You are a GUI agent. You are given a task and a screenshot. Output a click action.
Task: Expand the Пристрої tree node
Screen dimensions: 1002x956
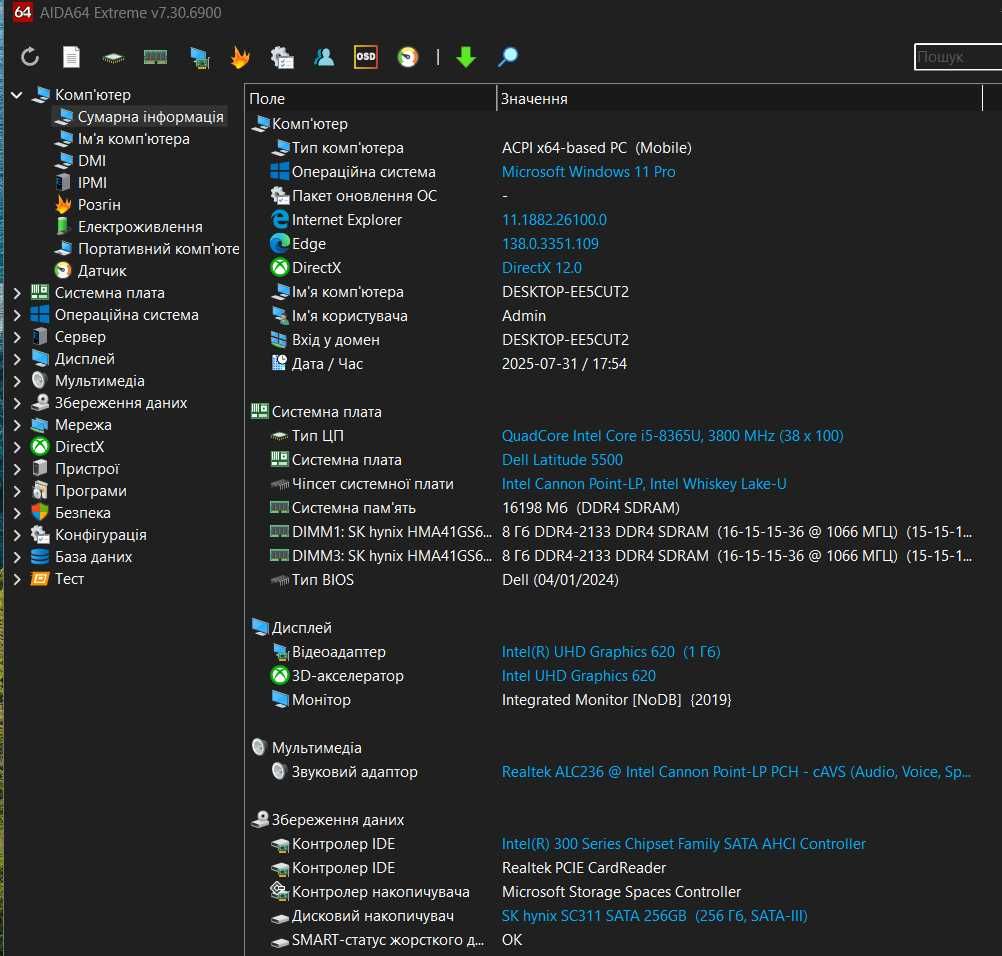[x=17, y=469]
